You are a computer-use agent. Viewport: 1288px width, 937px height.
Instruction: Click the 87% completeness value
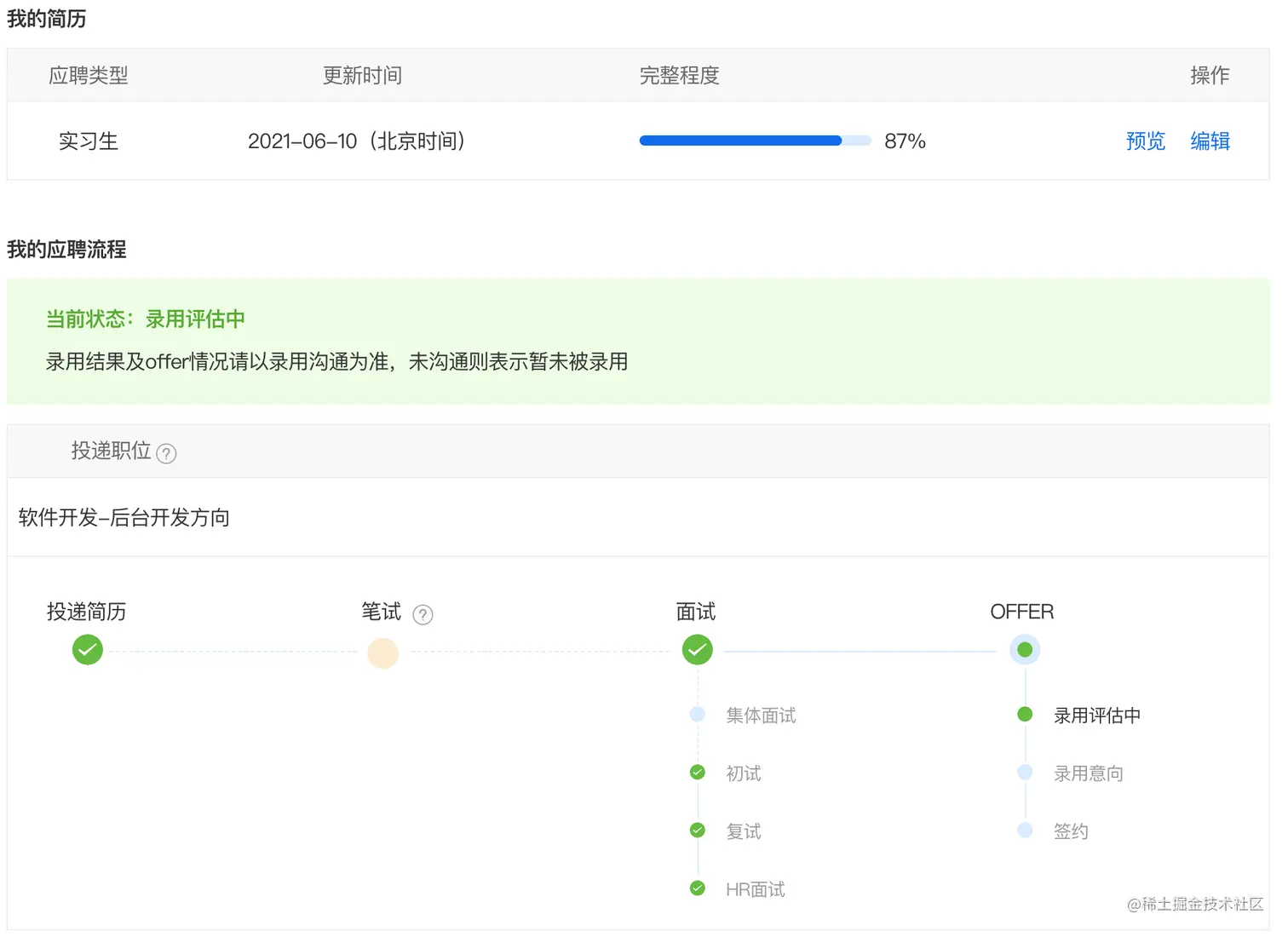coord(905,141)
